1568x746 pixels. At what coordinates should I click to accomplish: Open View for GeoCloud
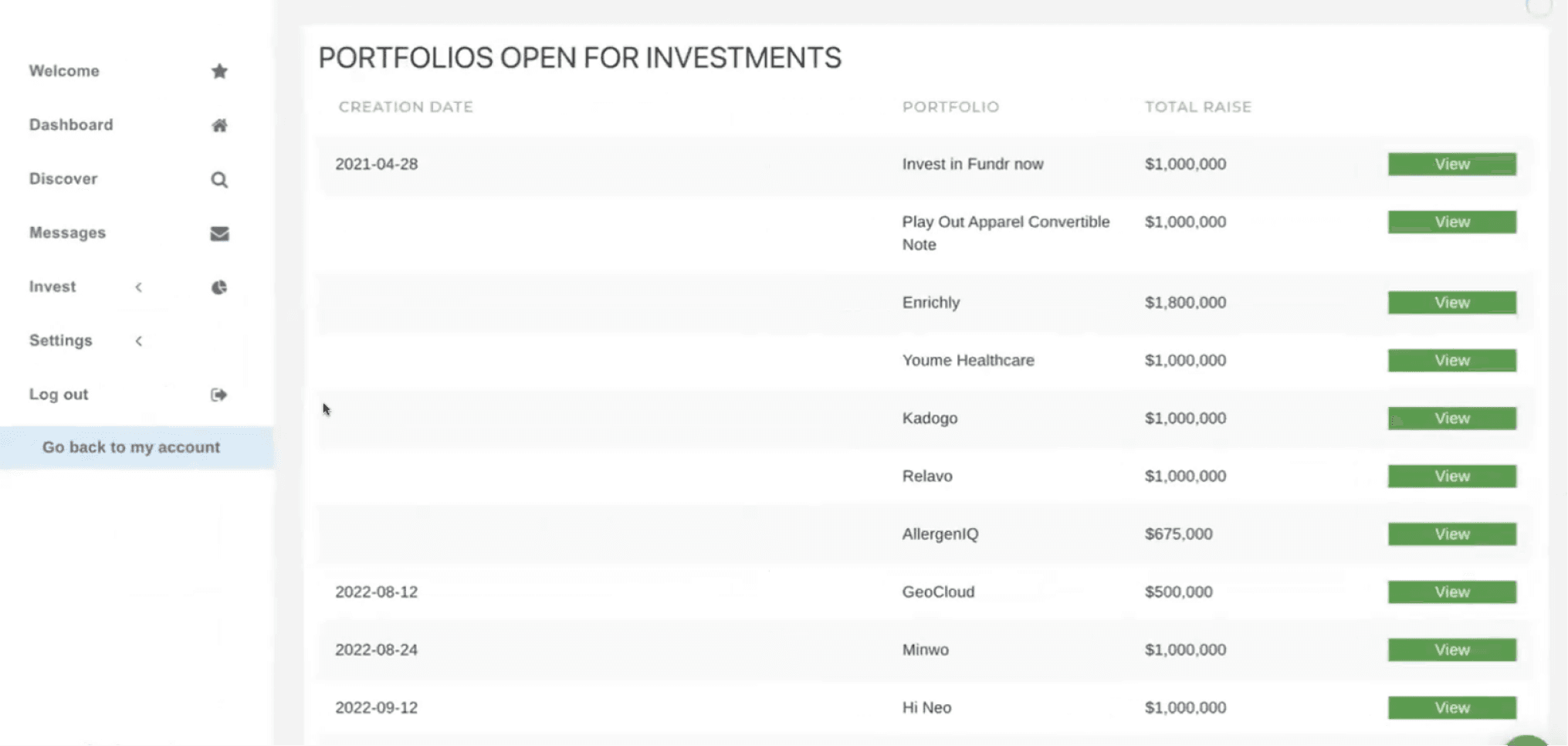(1451, 592)
